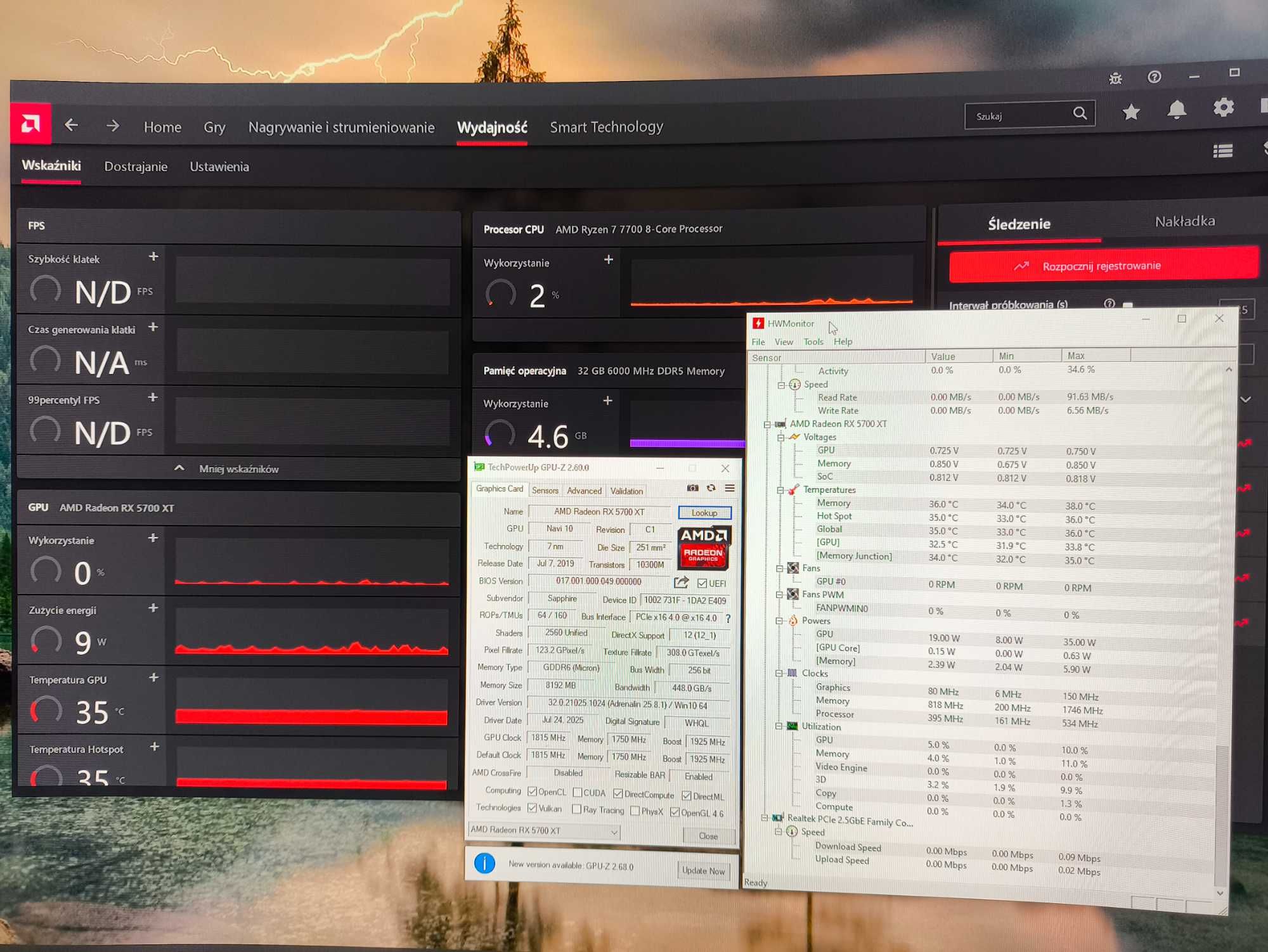The width and height of the screenshot is (1268, 952).
Task: Click Bus Interface question mark in GPU-Z
Action: point(728,619)
